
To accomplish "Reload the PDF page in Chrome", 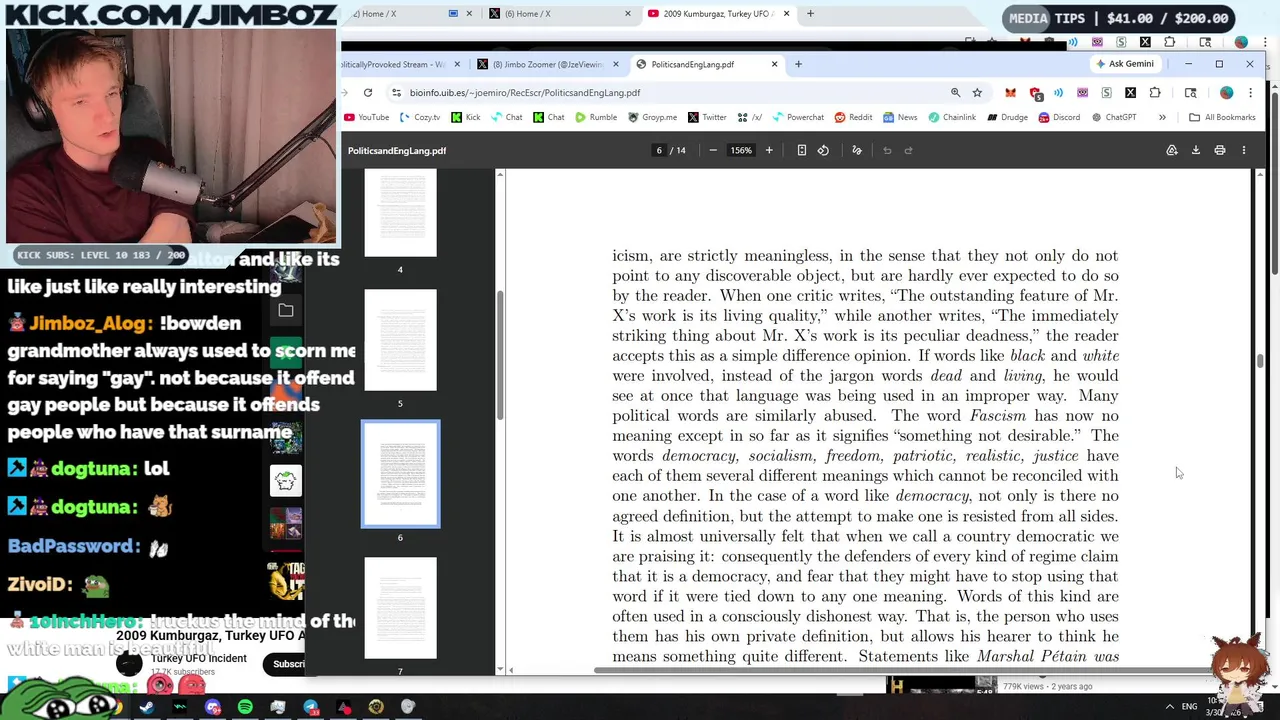I will (368, 92).
